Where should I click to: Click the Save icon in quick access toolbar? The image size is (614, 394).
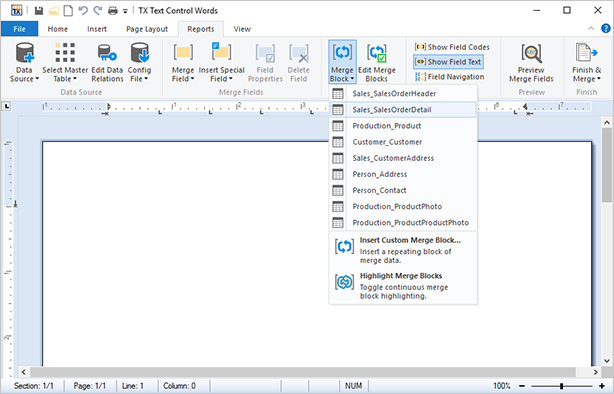(x=38, y=11)
